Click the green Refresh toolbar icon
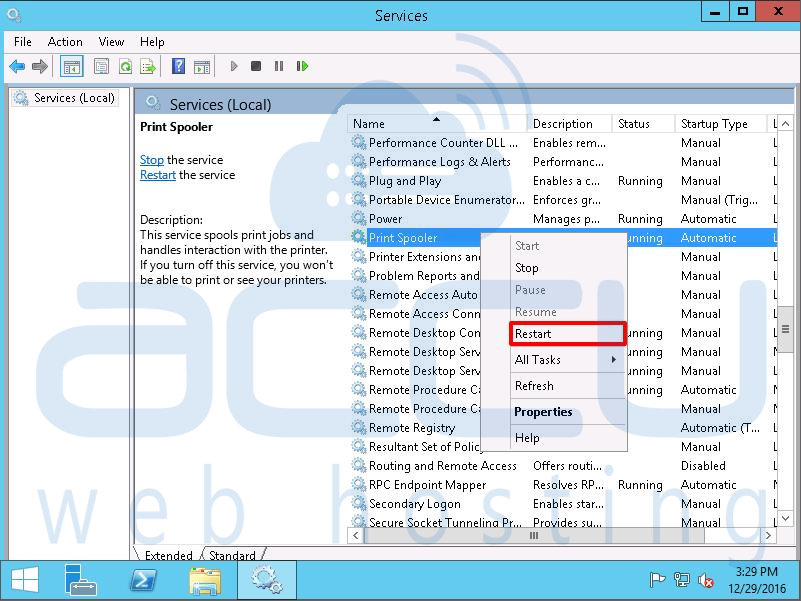This screenshot has width=801, height=601. tap(125, 66)
